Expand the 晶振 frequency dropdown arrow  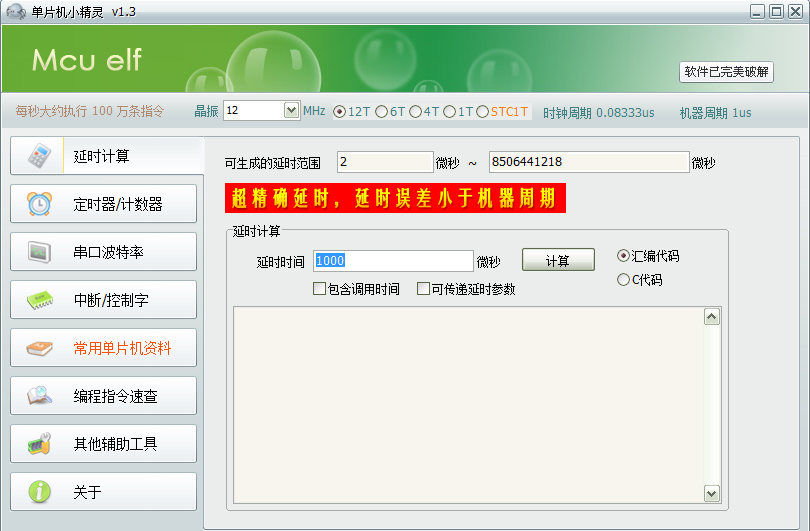click(x=291, y=110)
